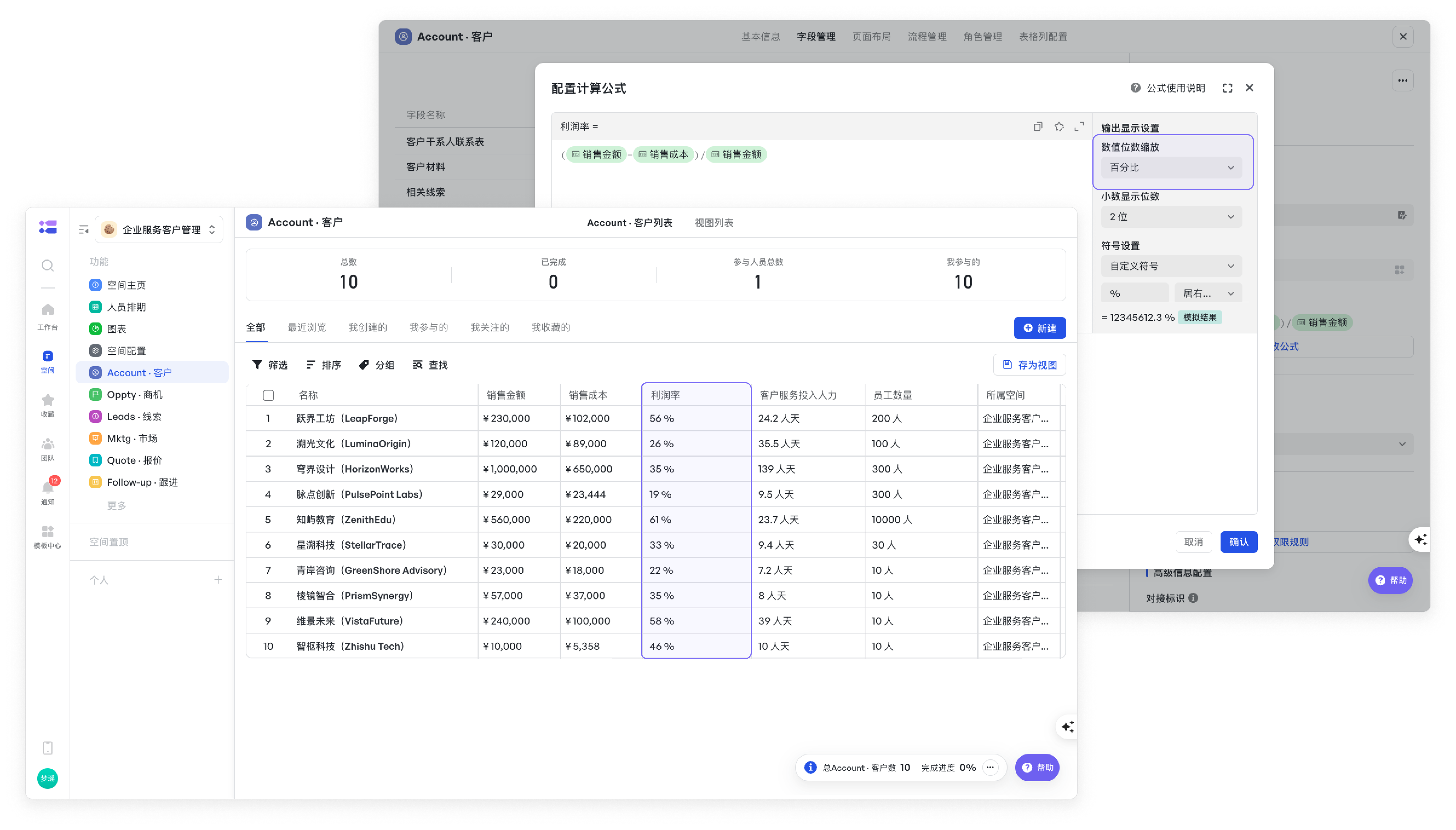Open the 团队 team icon

coord(47,449)
